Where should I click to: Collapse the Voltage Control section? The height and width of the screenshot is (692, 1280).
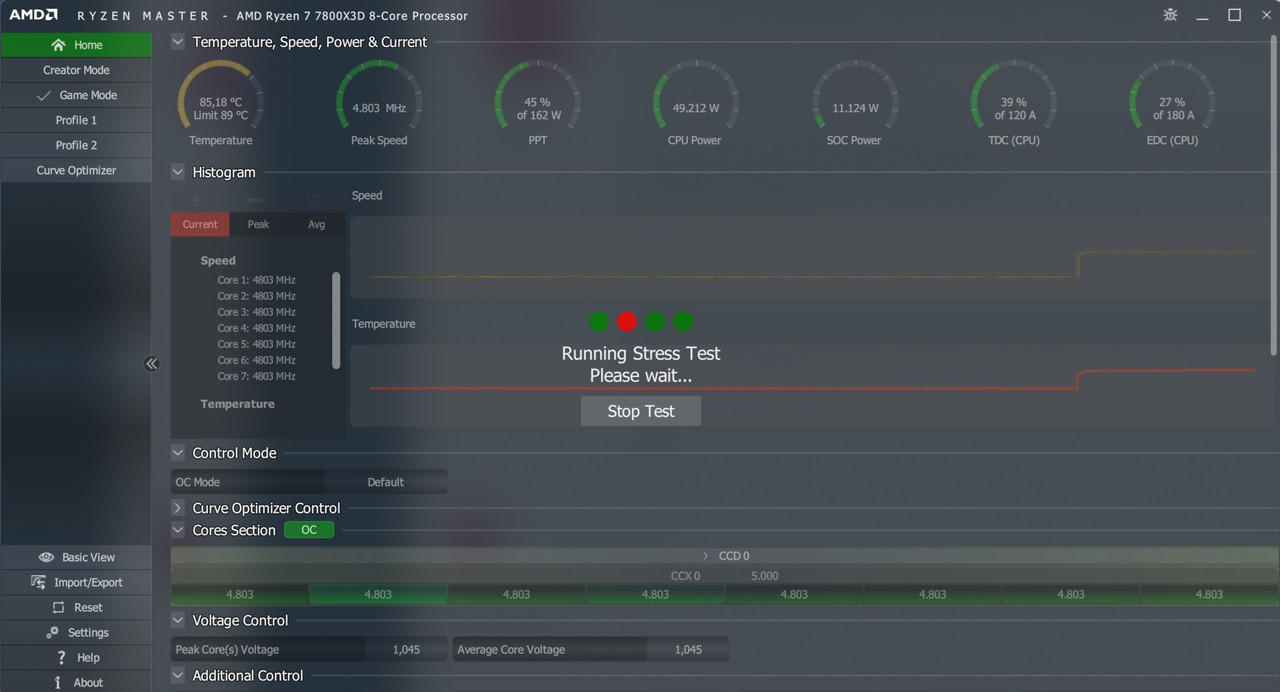(178, 621)
